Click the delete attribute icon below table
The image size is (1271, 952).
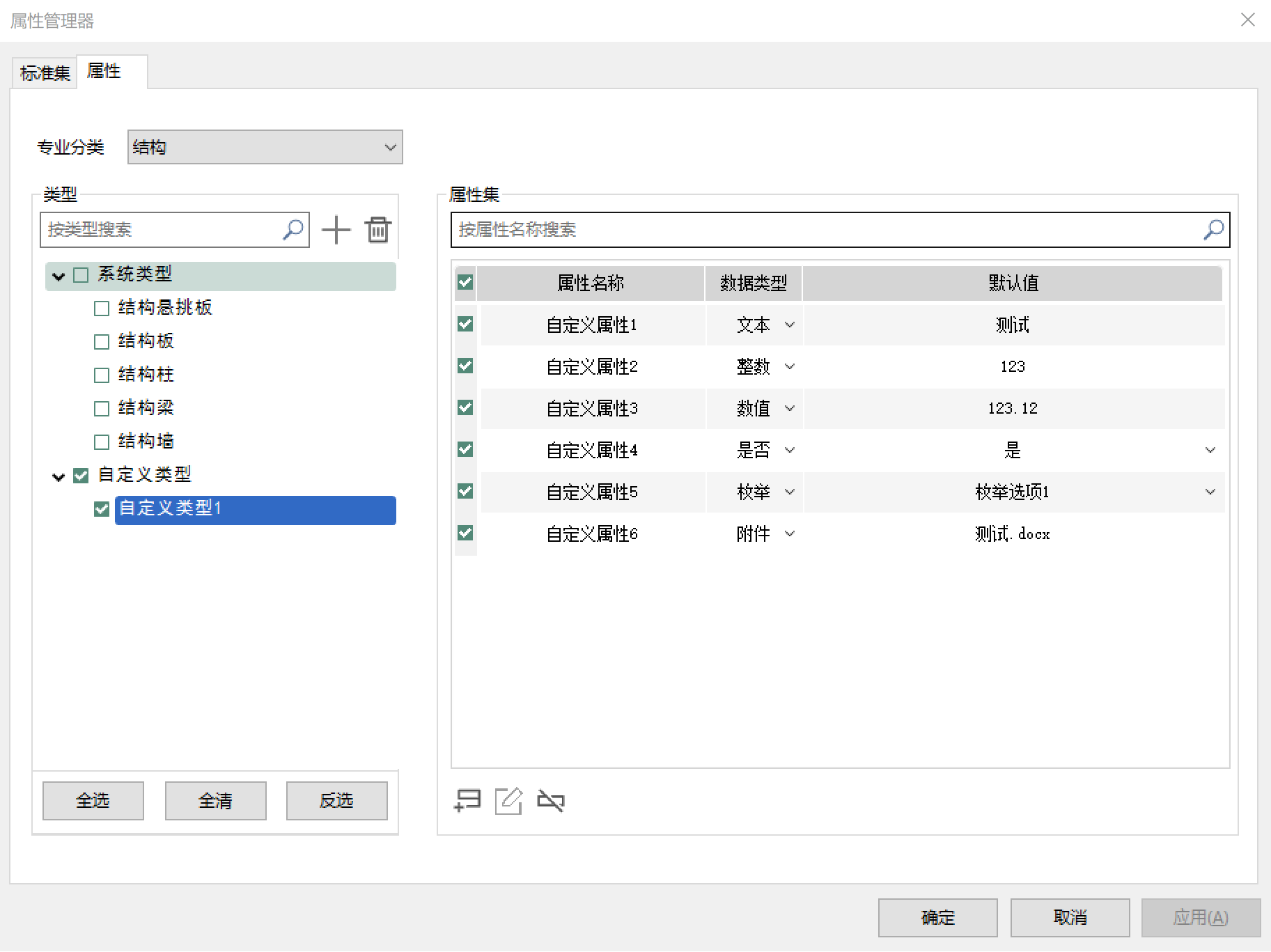point(551,801)
